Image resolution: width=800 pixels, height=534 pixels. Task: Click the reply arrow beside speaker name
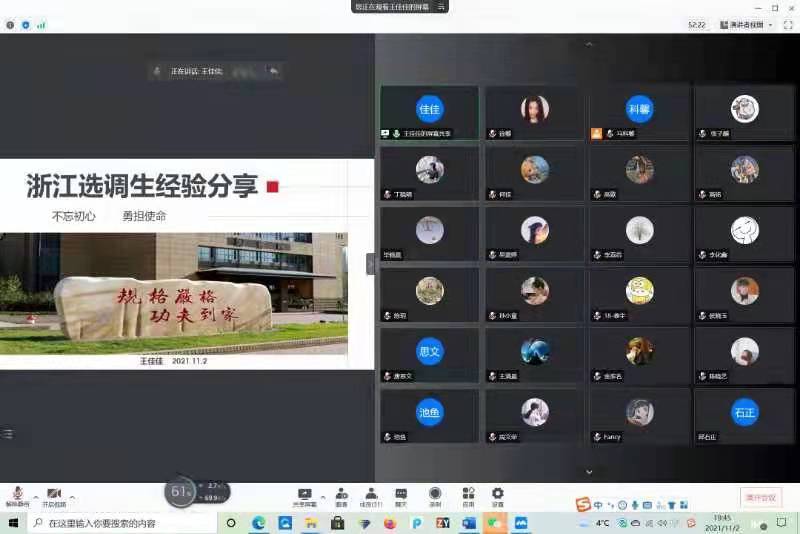point(273,71)
